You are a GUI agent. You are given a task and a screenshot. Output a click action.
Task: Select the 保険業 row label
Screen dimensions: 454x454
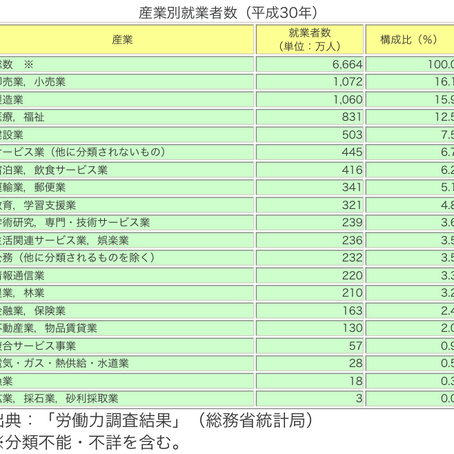pos(50,311)
